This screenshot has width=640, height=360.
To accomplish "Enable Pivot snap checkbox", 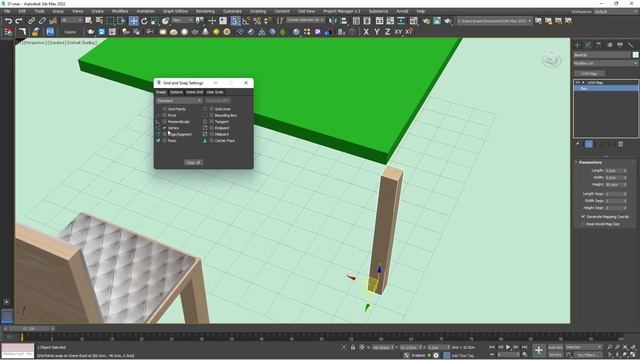I will pos(164,116).
